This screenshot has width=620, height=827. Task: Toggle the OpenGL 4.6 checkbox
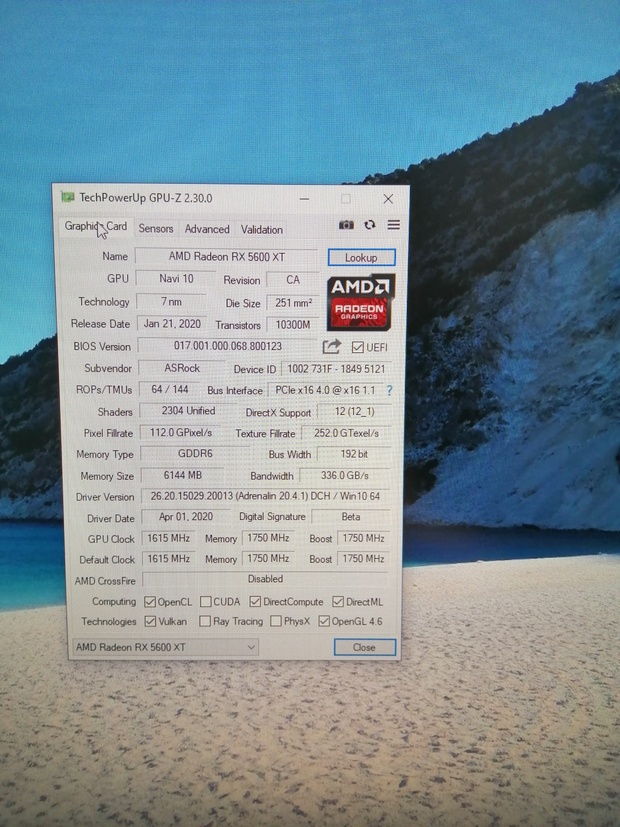(x=324, y=621)
